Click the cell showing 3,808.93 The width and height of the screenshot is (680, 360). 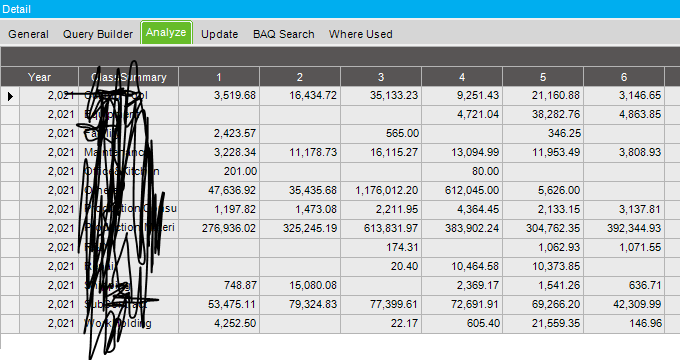[x=624, y=153]
